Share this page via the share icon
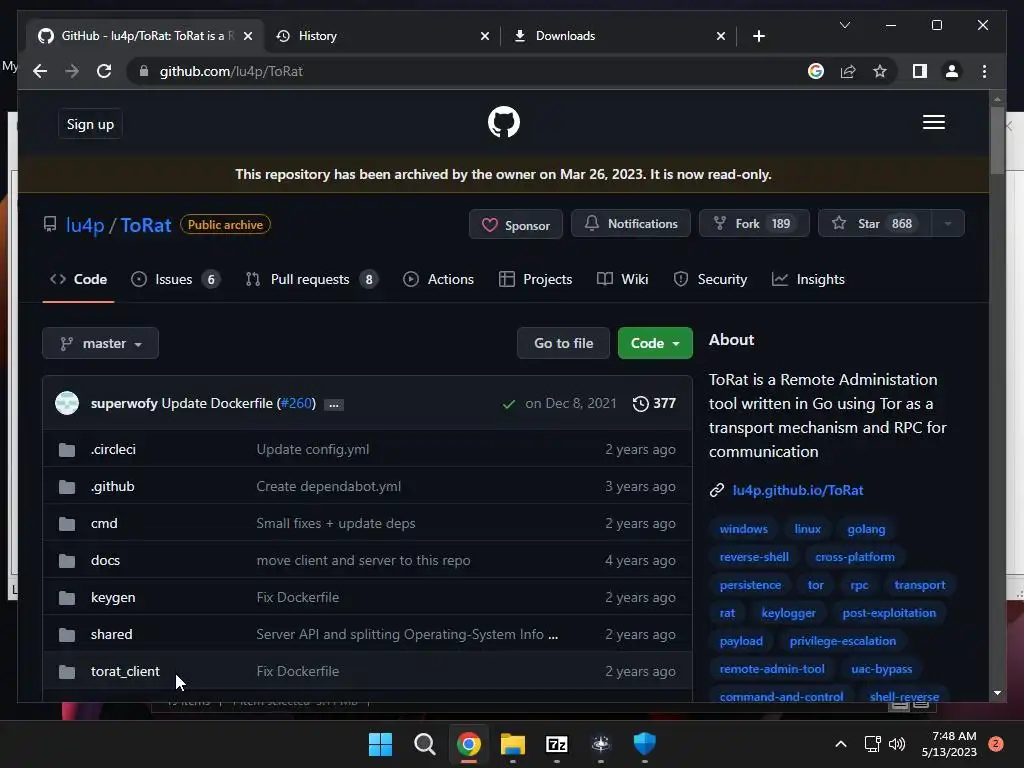 [848, 71]
